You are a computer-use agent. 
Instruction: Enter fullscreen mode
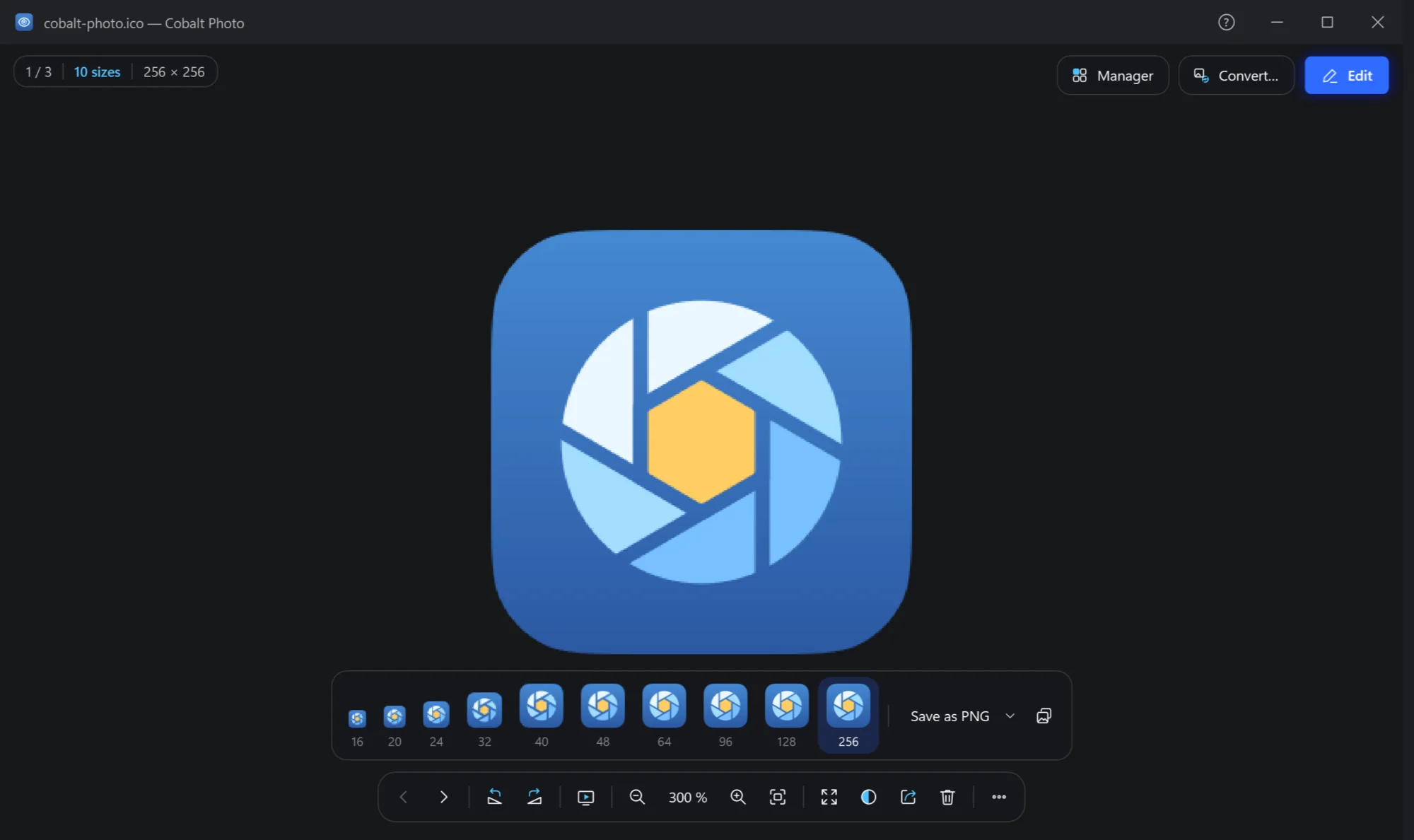click(x=829, y=797)
